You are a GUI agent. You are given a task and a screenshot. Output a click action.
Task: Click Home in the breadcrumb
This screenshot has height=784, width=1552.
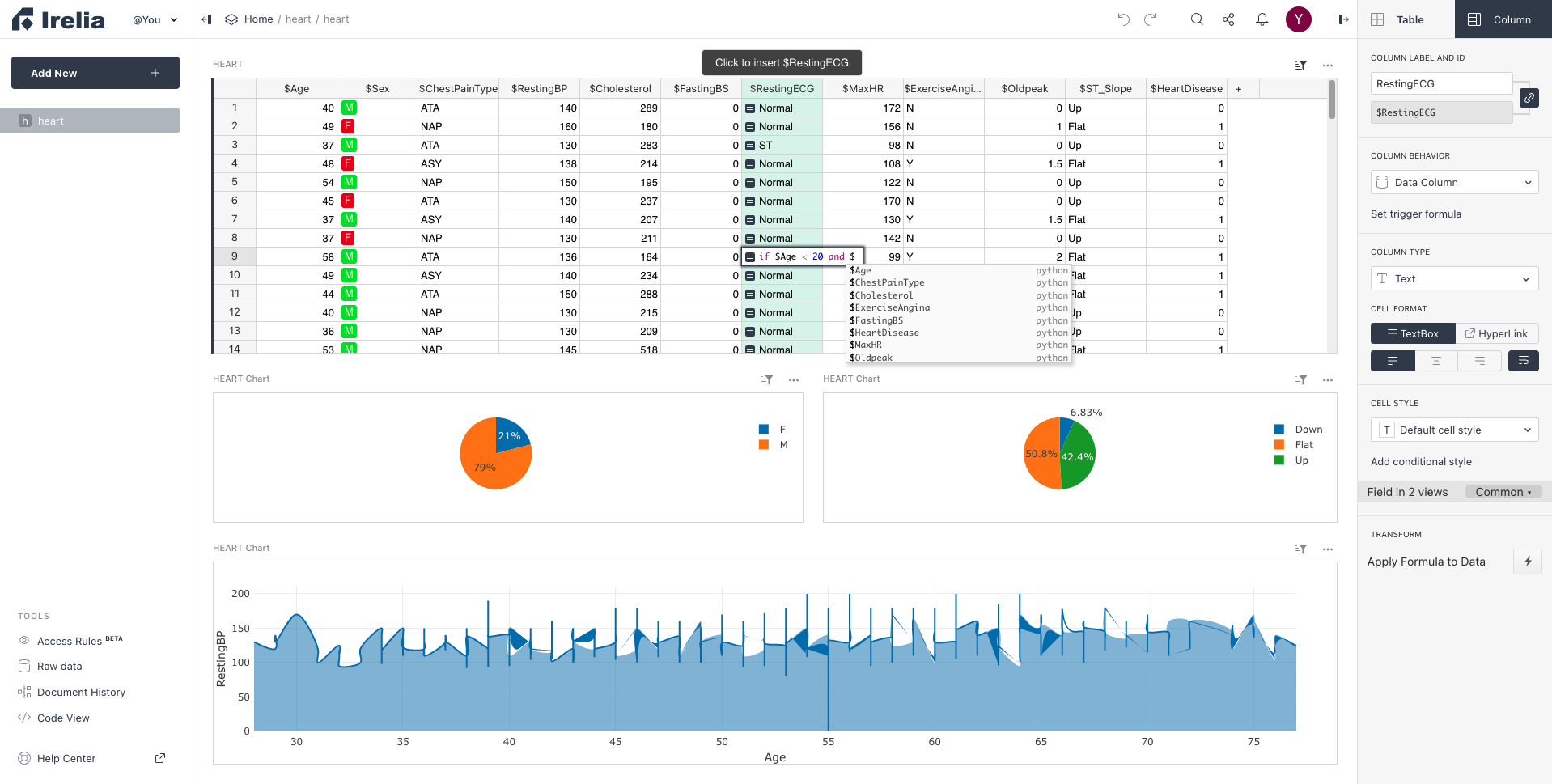(258, 19)
